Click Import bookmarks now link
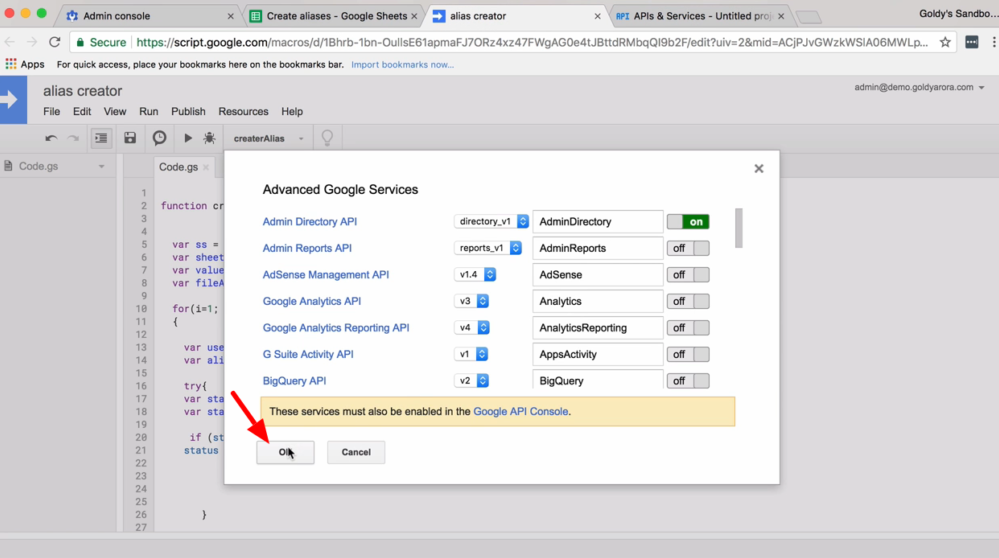The height and width of the screenshot is (558, 999). click(x=403, y=64)
